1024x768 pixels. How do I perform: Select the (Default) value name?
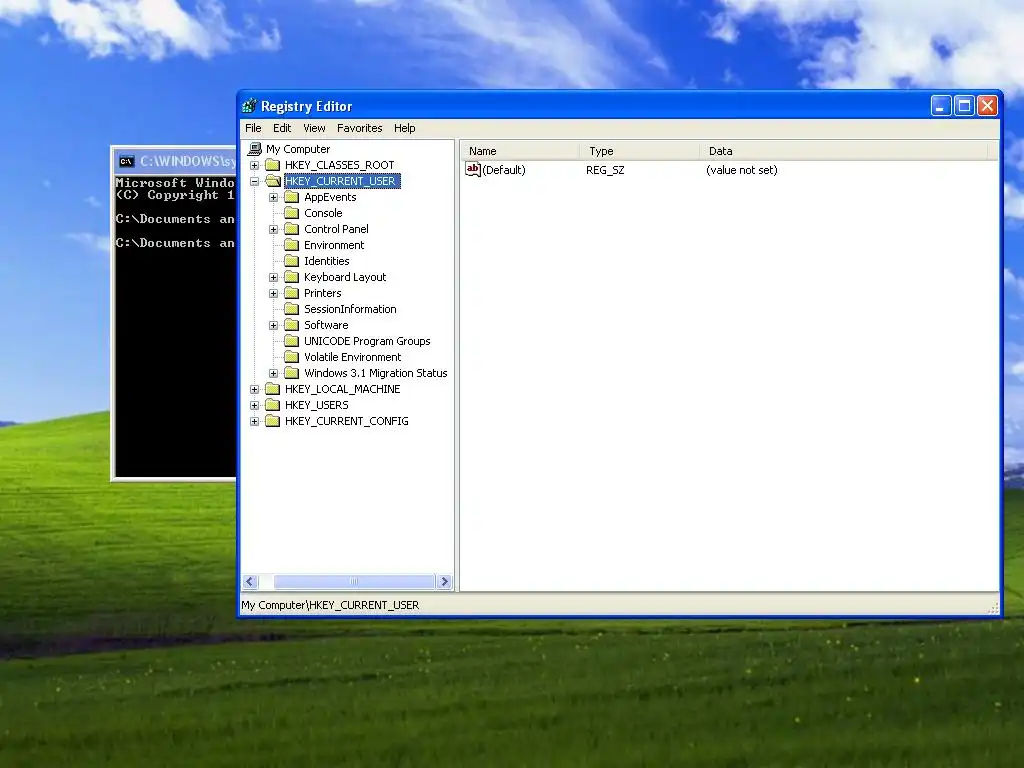pos(504,170)
